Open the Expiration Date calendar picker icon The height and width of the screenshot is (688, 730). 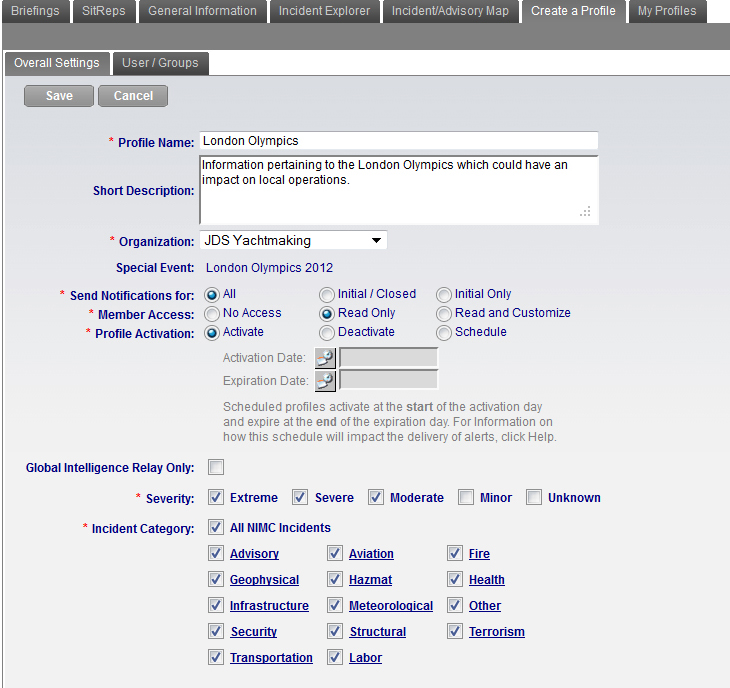(325, 380)
